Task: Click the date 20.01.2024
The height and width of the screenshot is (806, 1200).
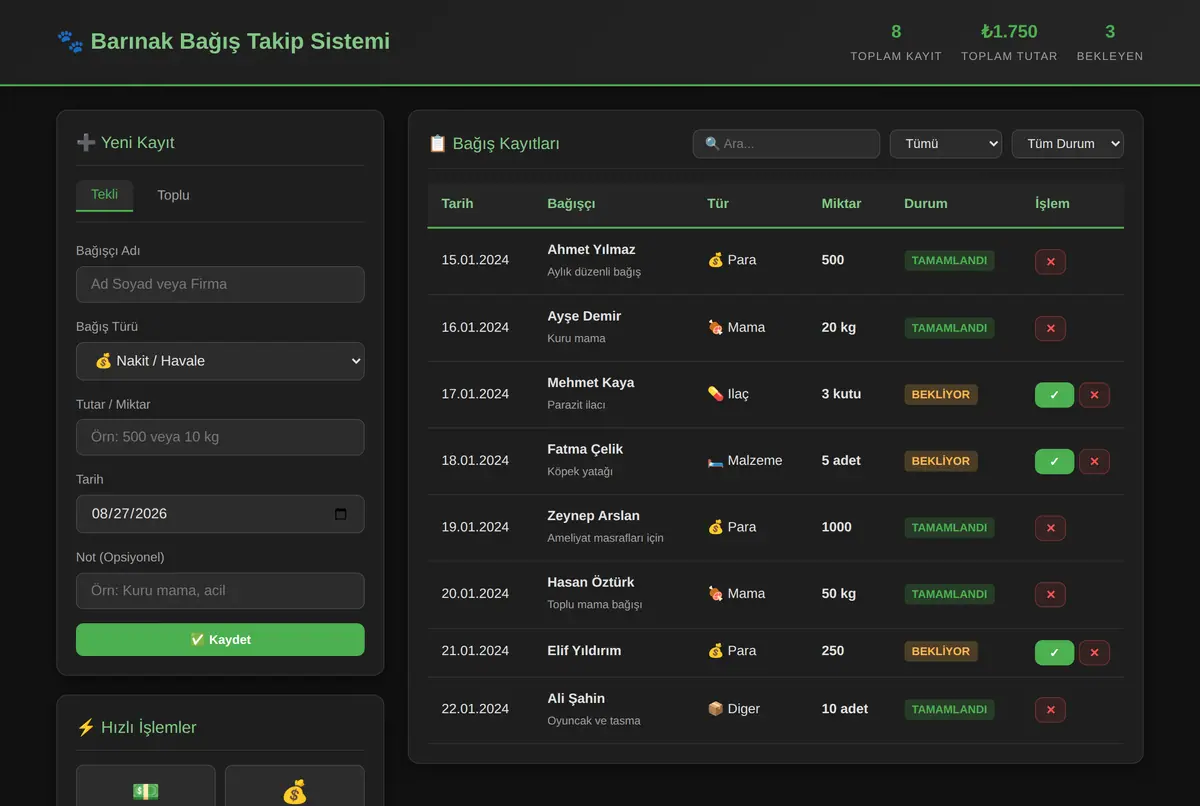Action: point(475,594)
